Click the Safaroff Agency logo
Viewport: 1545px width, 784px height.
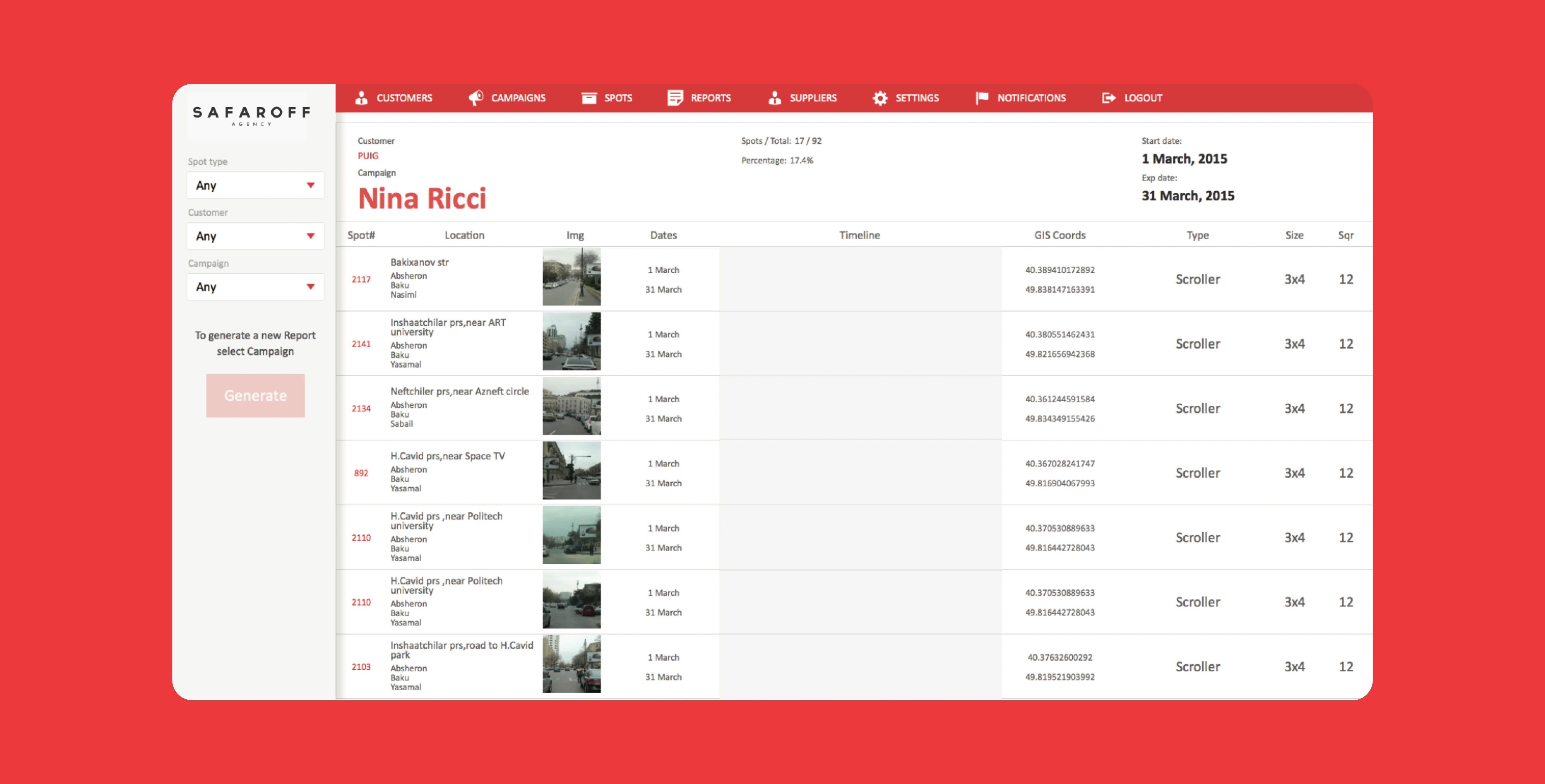[251, 115]
